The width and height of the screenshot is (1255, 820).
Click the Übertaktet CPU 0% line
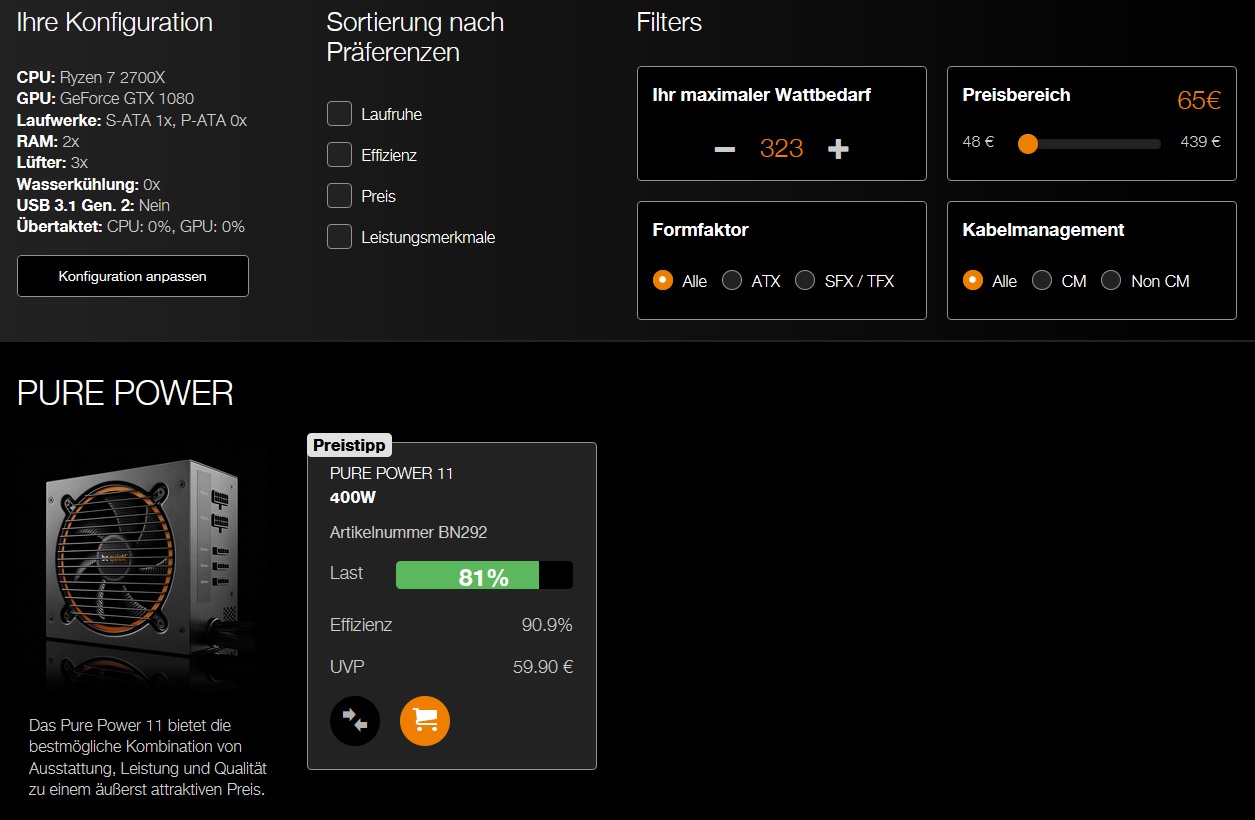(x=131, y=226)
